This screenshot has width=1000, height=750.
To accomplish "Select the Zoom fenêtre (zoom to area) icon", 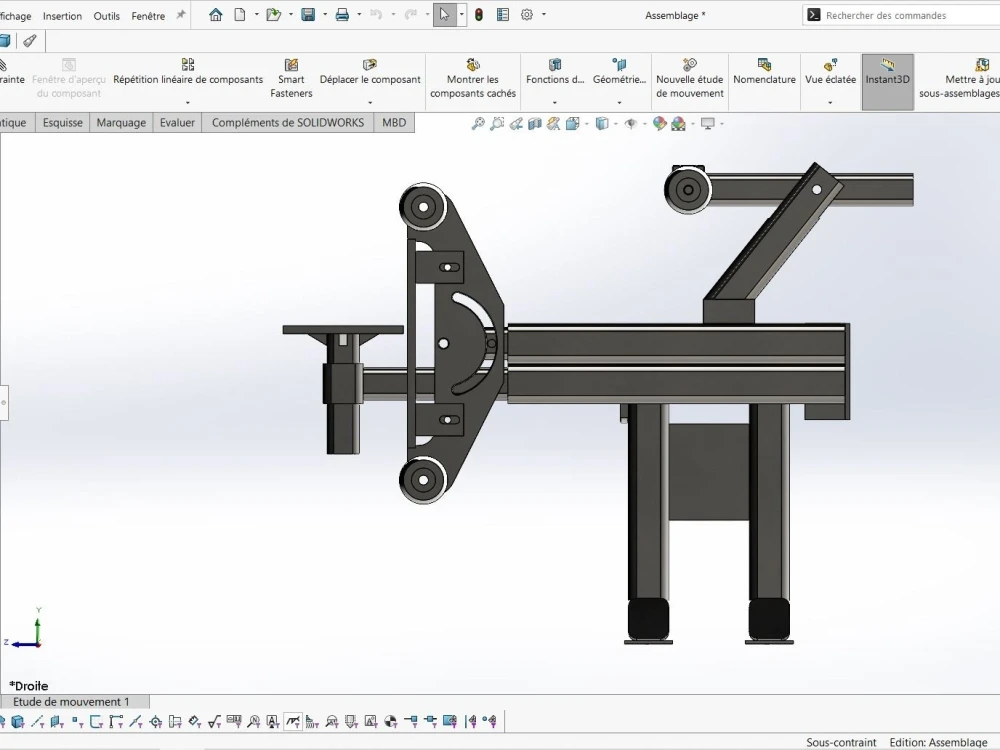I will click(496, 122).
